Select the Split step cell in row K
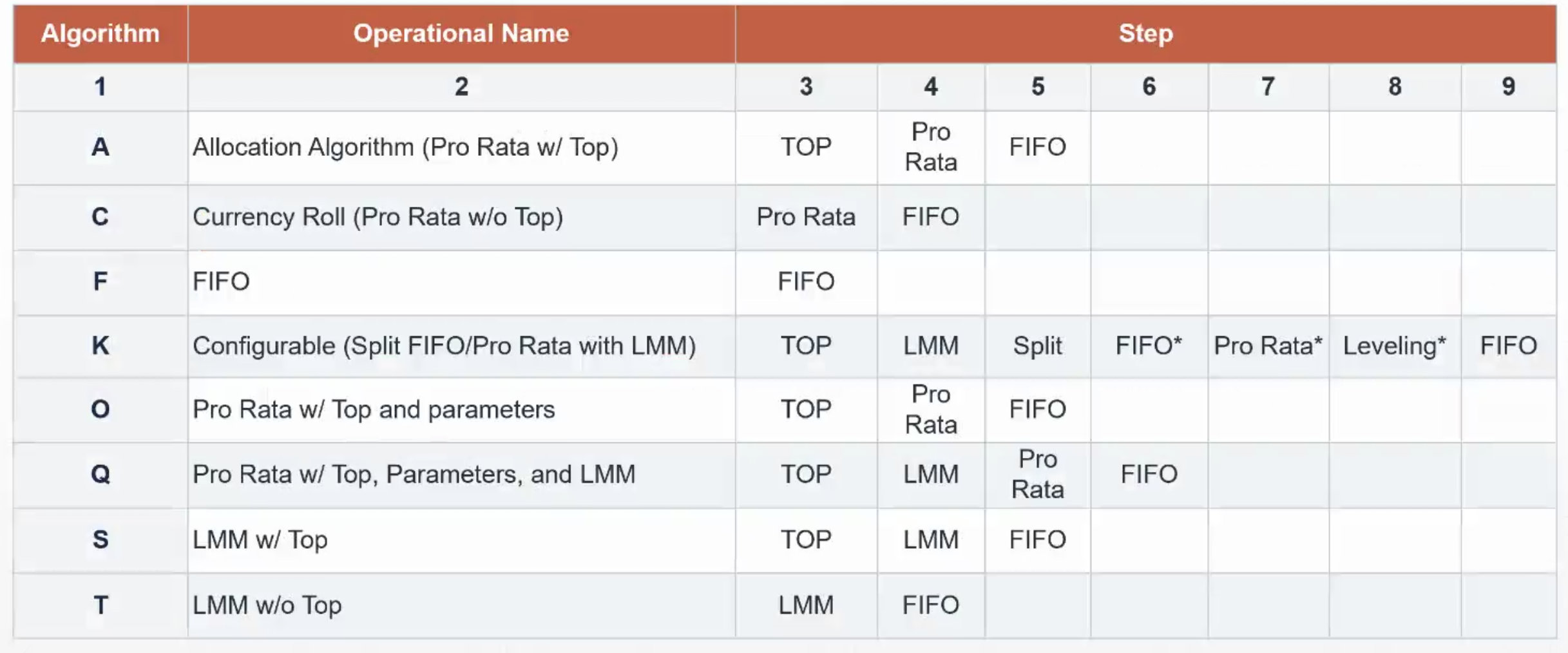 (x=1037, y=346)
